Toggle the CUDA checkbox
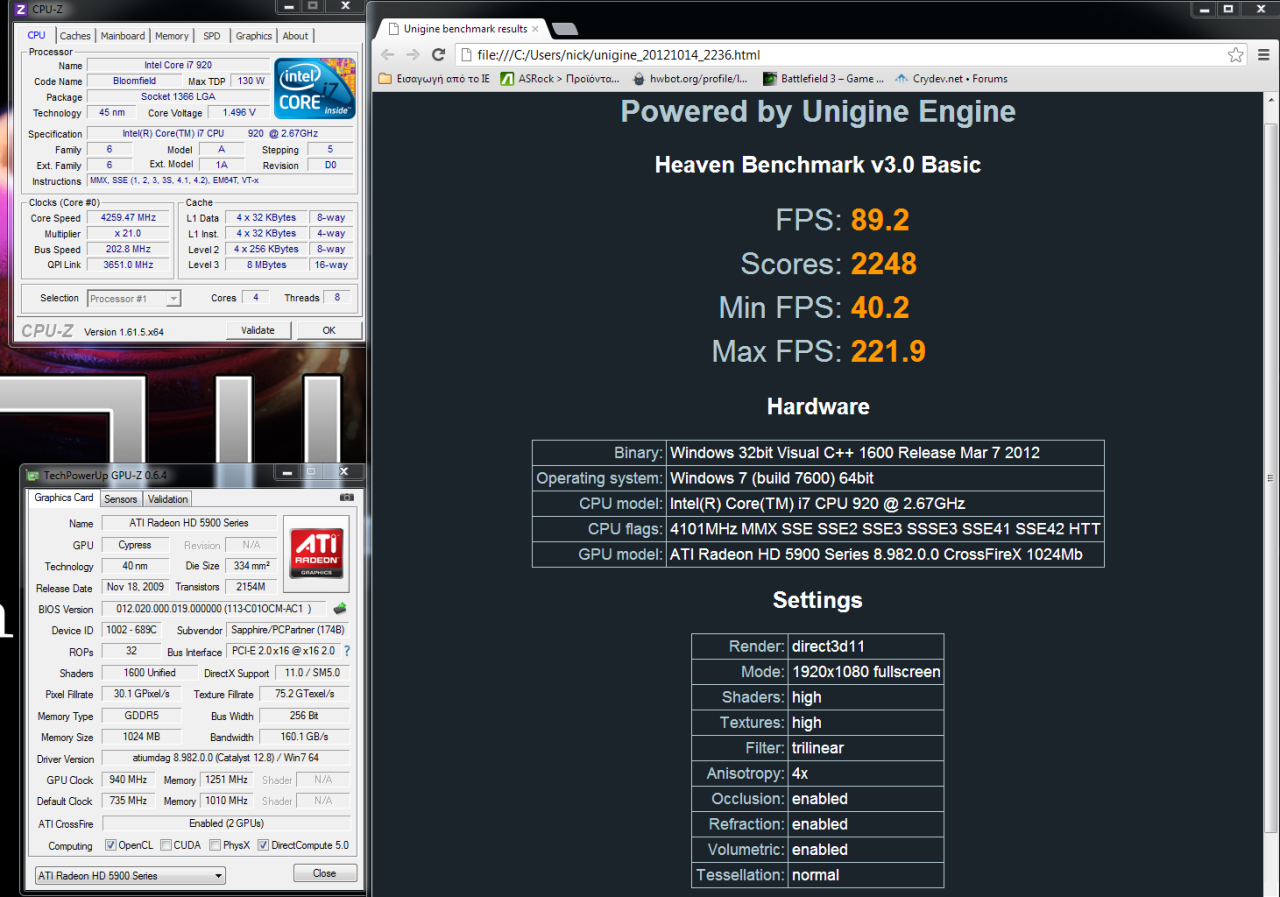Screen dimensions: 1280x897 click(165, 845)
